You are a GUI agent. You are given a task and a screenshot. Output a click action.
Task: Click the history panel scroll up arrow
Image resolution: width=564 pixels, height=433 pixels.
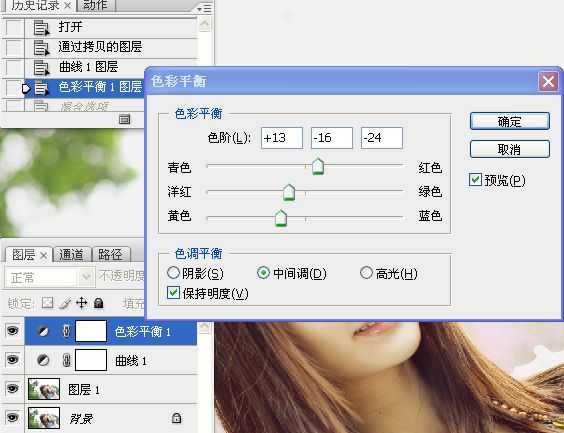tap(205, 24)
